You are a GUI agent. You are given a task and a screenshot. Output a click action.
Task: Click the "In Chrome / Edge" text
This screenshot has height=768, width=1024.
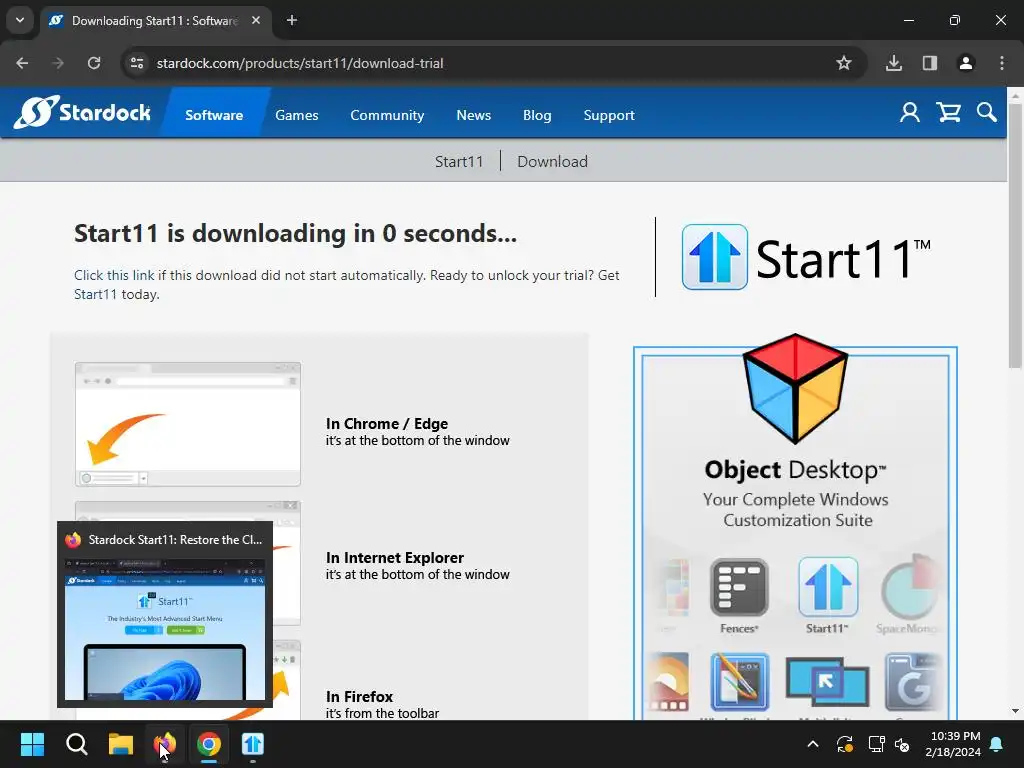pos(387,423)
